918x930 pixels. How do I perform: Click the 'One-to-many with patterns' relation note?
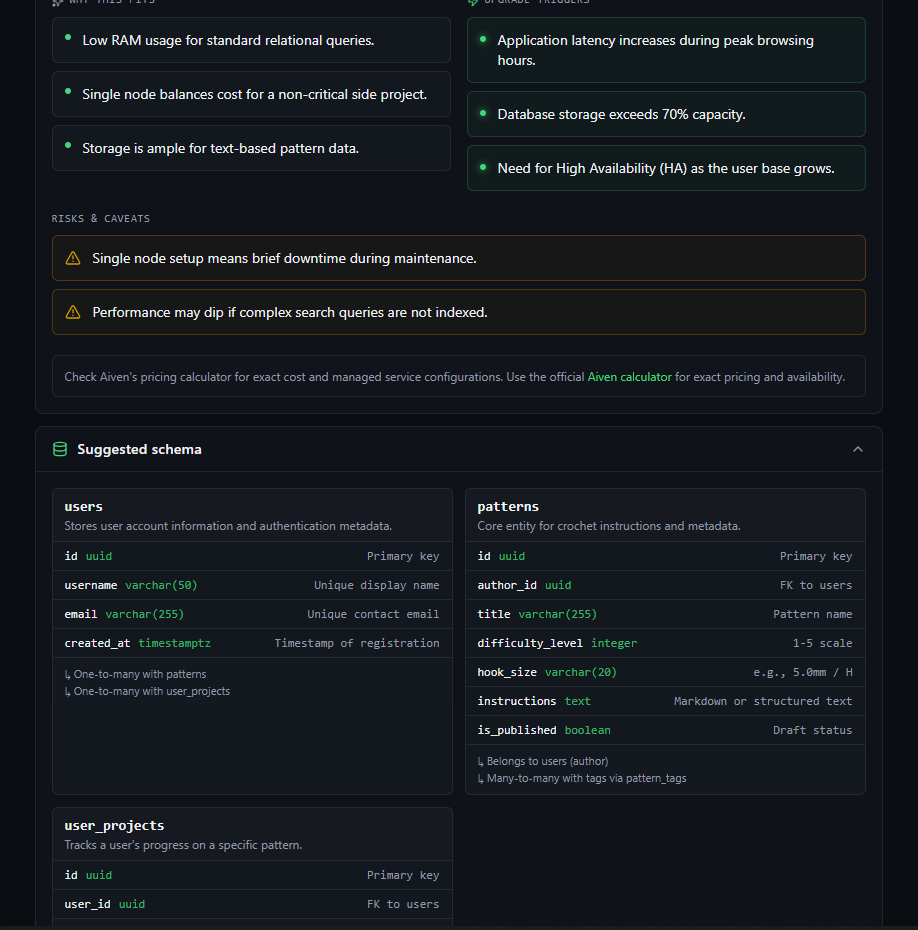pyautogui.click(x=135, y=674)
